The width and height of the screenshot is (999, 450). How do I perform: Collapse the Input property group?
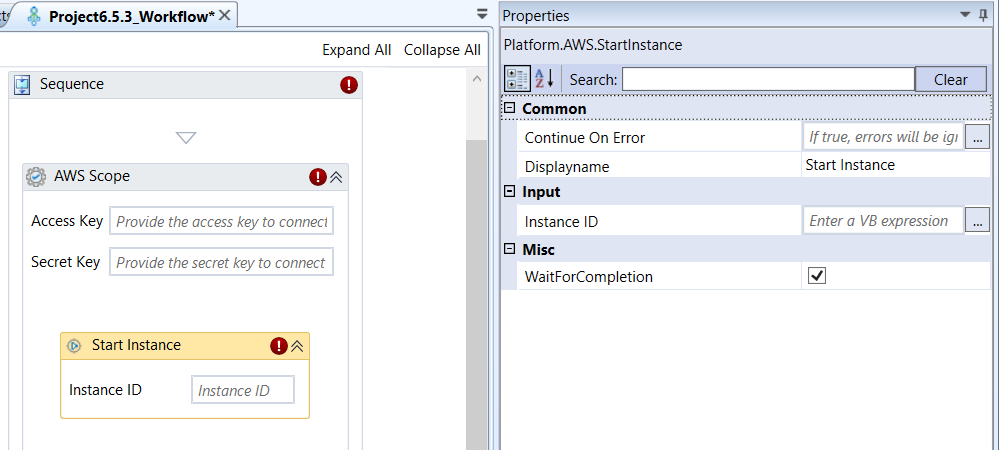pos(509,191)
